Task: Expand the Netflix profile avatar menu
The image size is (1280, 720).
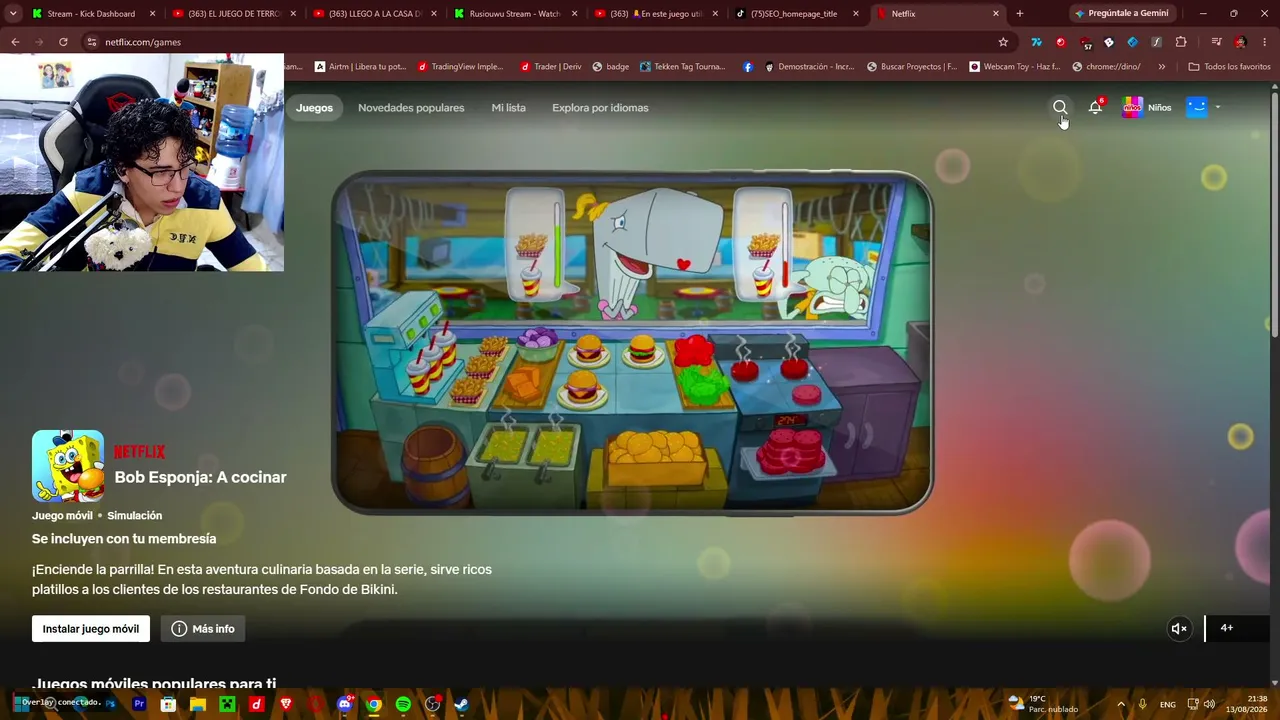Action: pos(1203,107)
